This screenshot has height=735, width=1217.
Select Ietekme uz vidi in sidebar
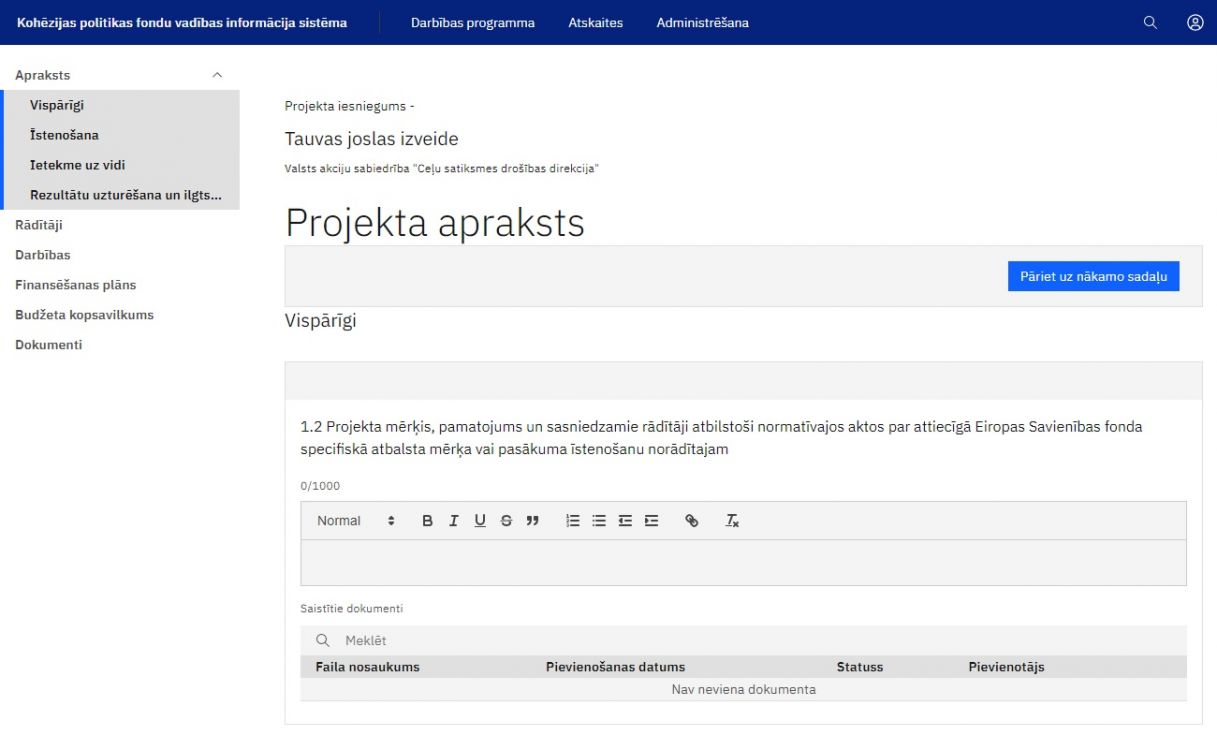[x=121, y=165]
